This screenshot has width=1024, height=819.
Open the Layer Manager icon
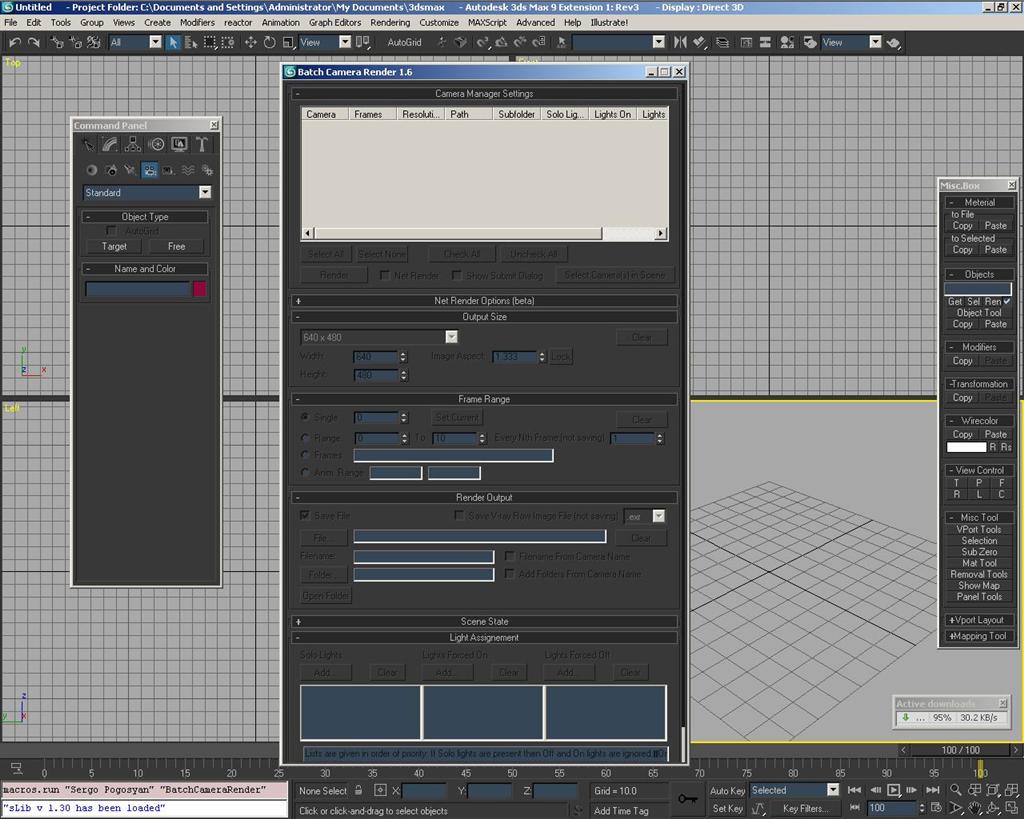pyautogui.click(x=722, y=42)
